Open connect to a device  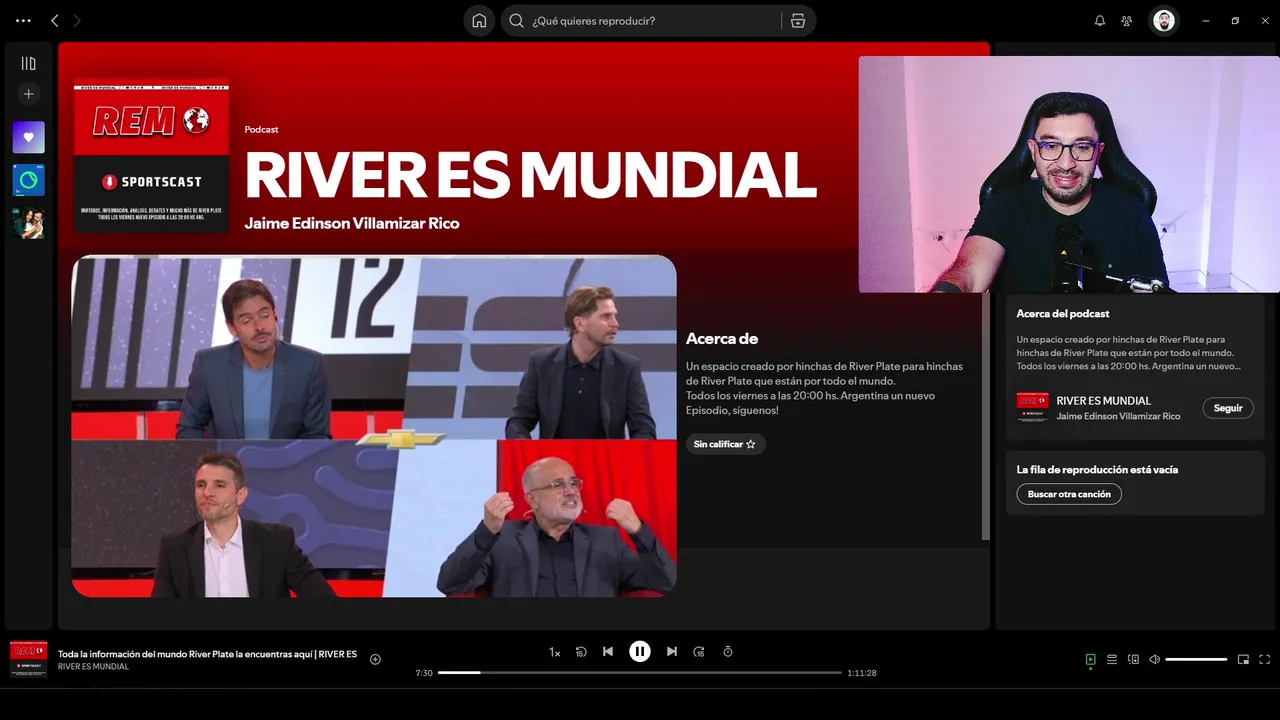[x=1133, y=660]
